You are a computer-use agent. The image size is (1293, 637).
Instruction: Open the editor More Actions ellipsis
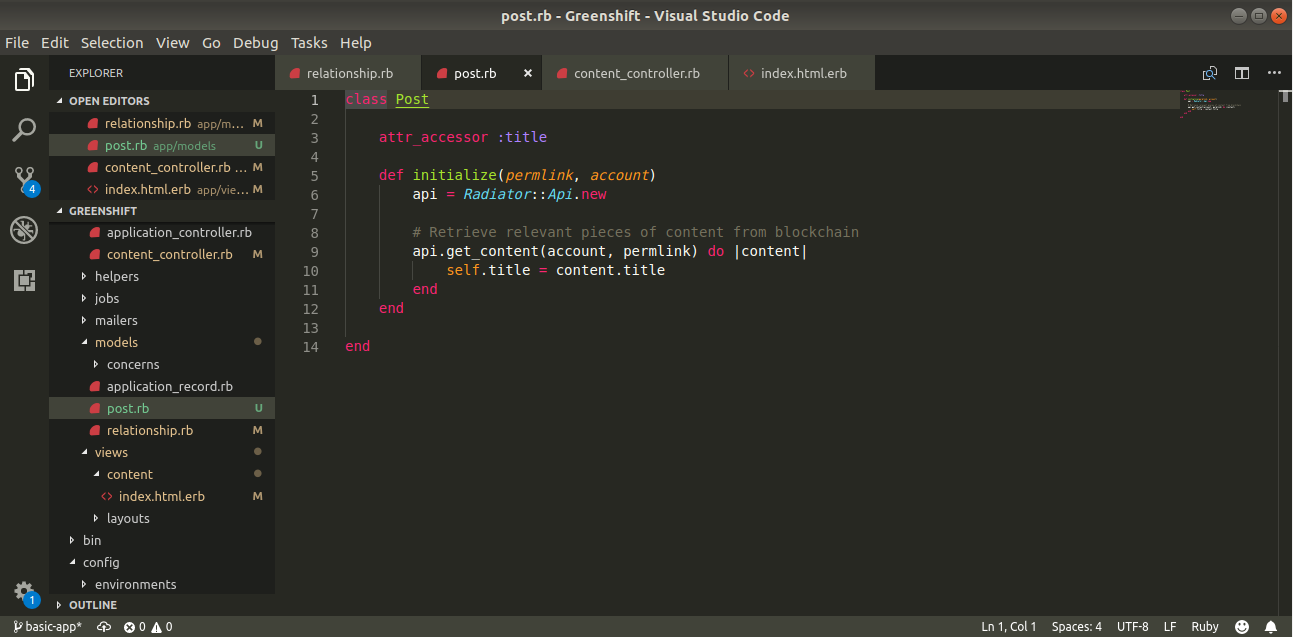1274,73
